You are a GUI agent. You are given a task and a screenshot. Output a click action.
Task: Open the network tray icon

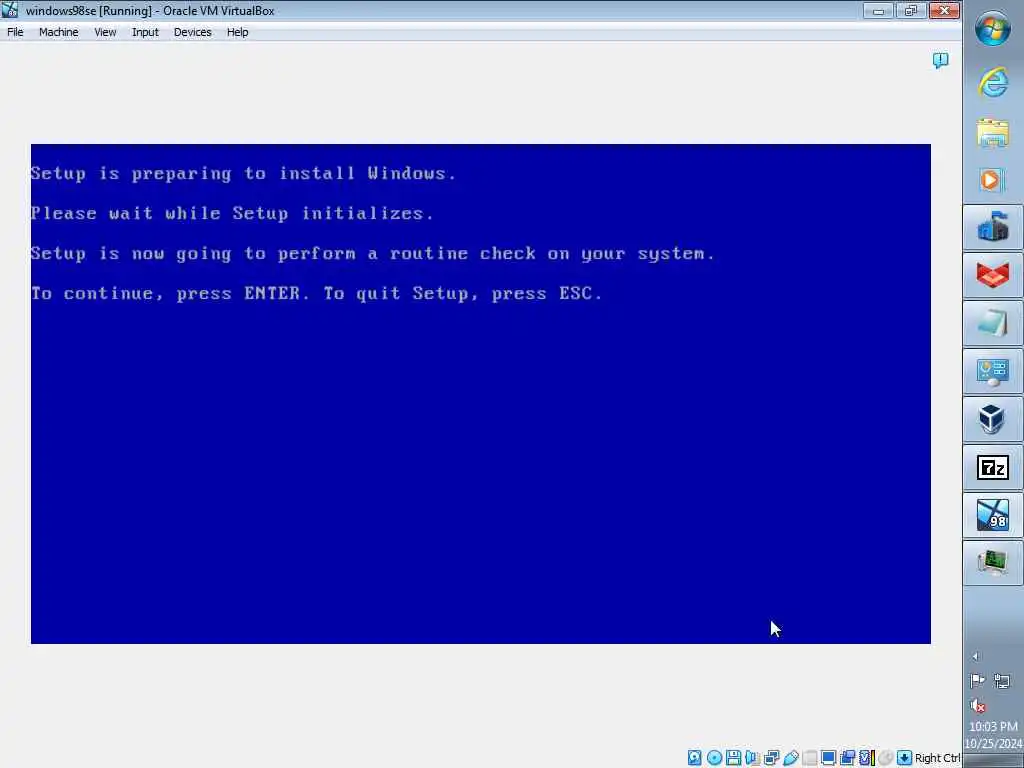(x=1002, y=681)
